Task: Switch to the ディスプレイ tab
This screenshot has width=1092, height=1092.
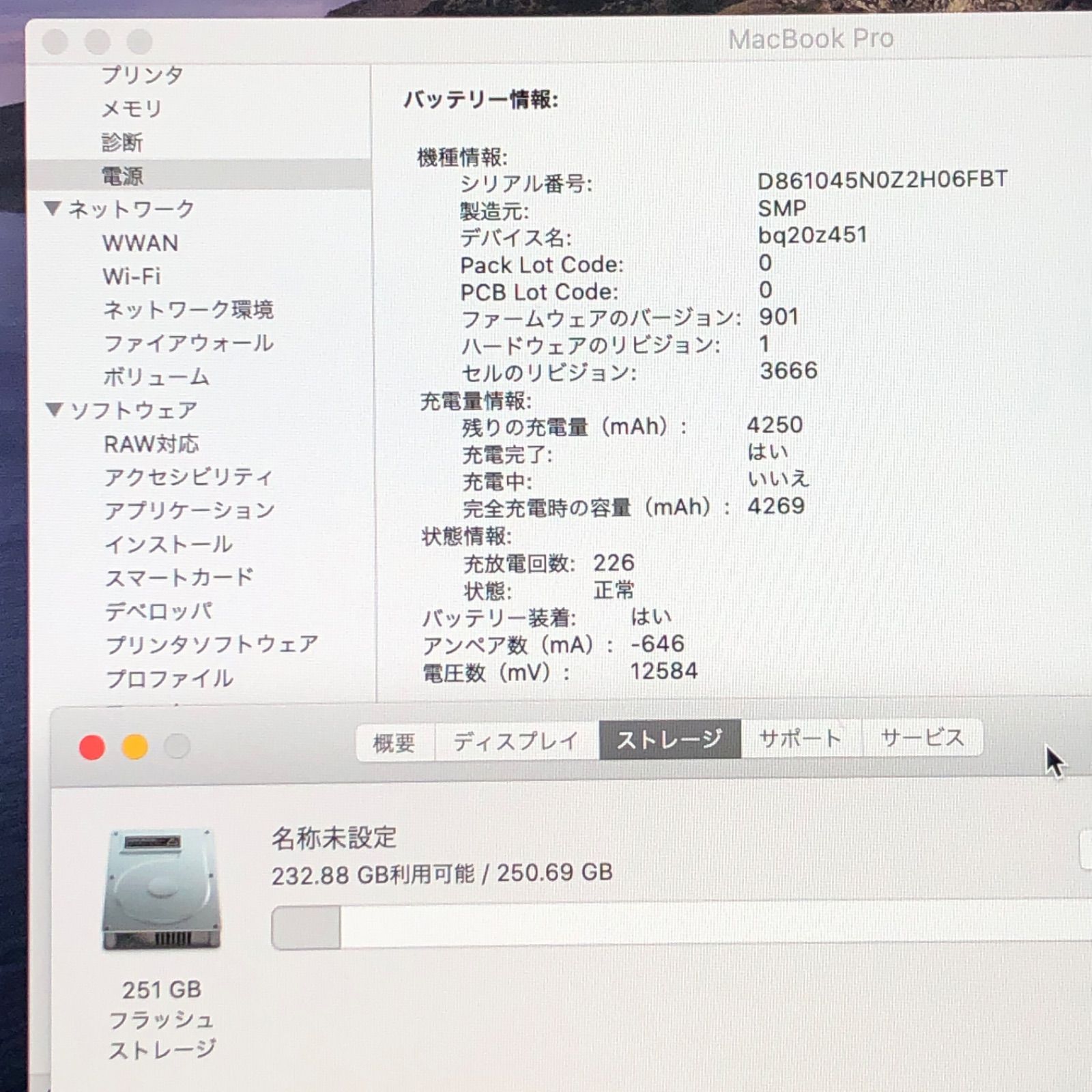Action: pos(517,741)
